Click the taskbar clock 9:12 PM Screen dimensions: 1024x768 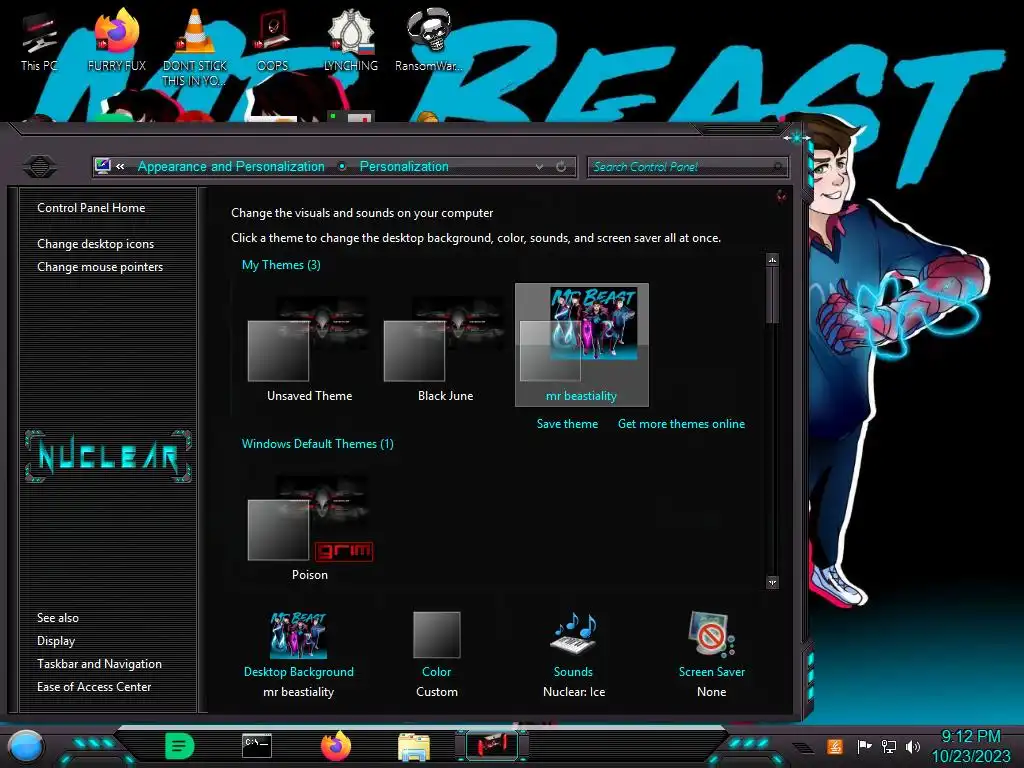pyautogui.click(x=970, y=737)
